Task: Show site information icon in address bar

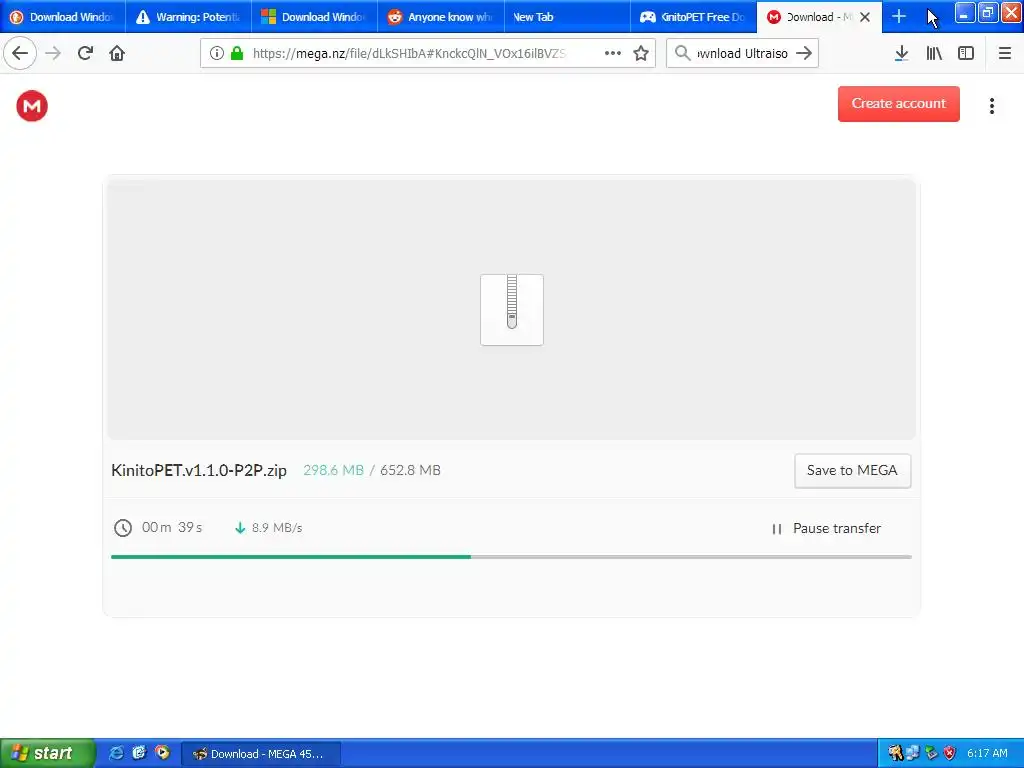Action: click(217, 53)
